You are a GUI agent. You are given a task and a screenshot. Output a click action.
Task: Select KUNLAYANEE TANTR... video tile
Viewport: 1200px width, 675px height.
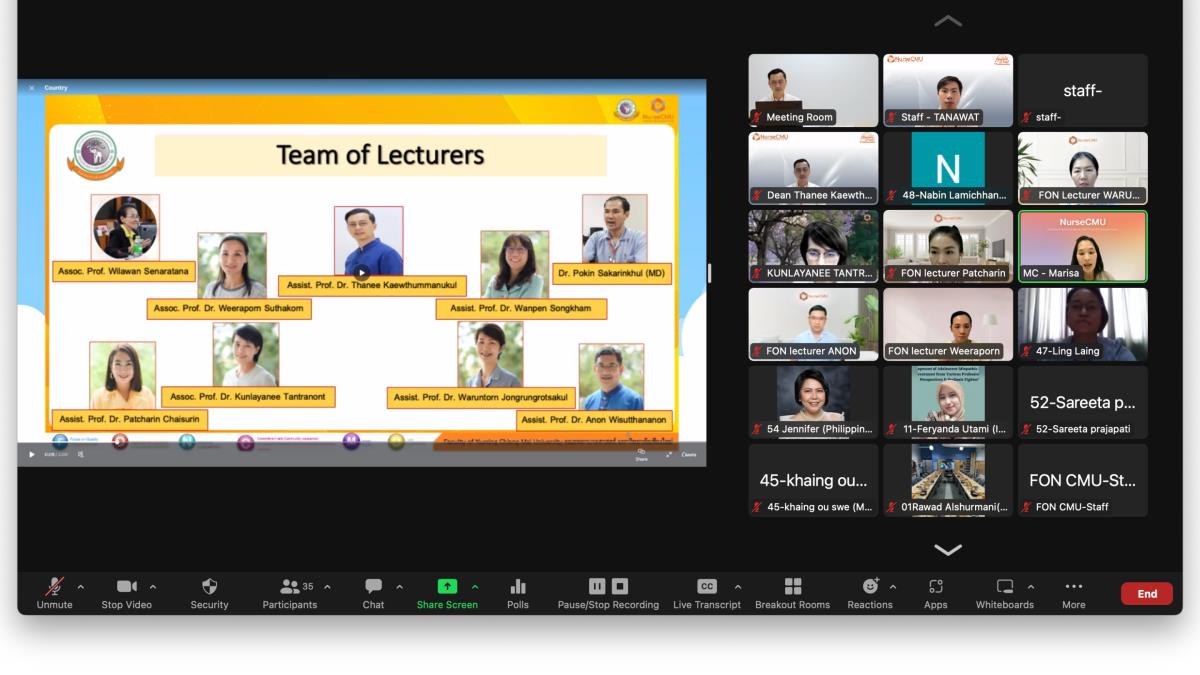814,246
